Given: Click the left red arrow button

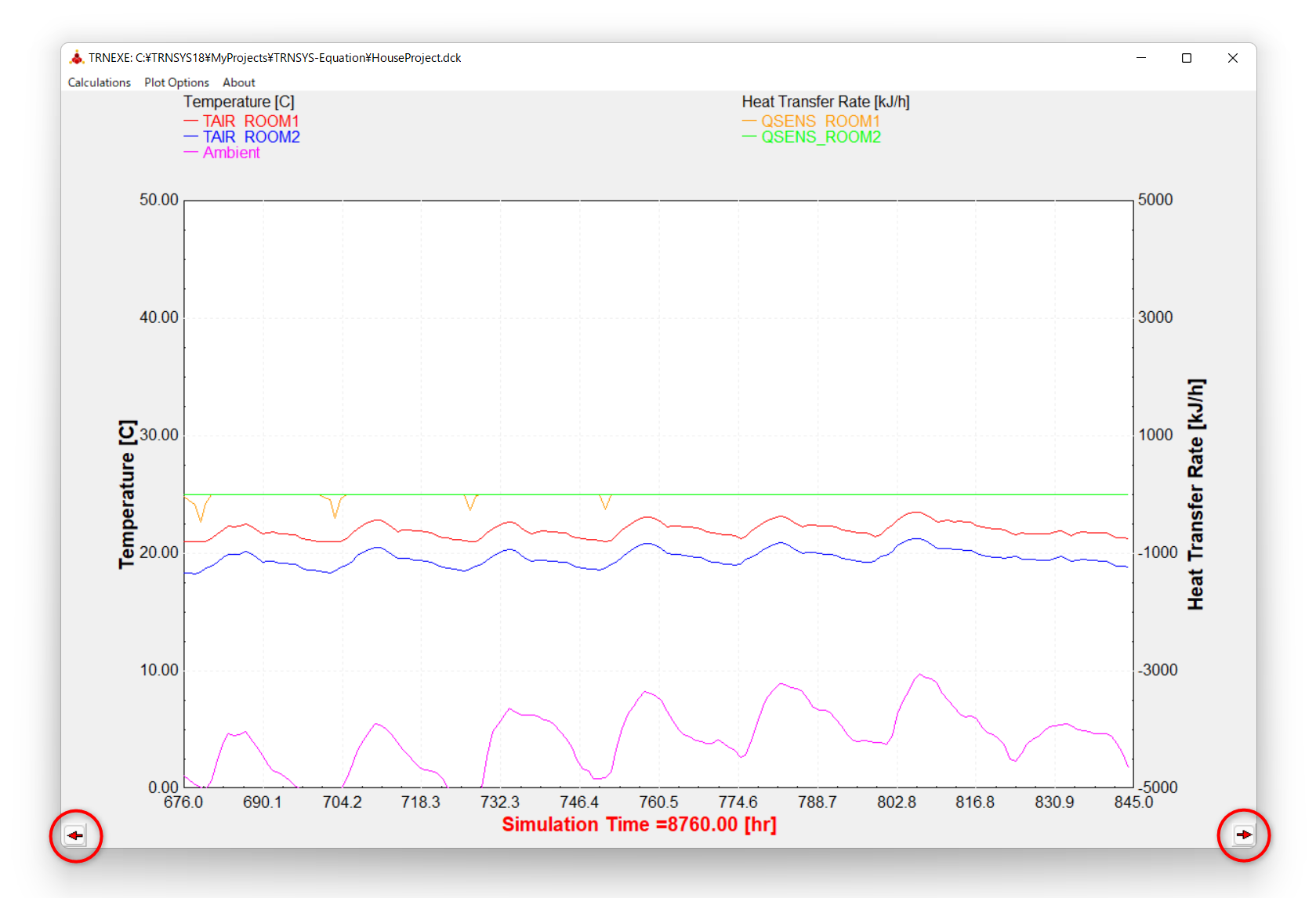Looking at the screenshot, I should click(x=75, y=835).
